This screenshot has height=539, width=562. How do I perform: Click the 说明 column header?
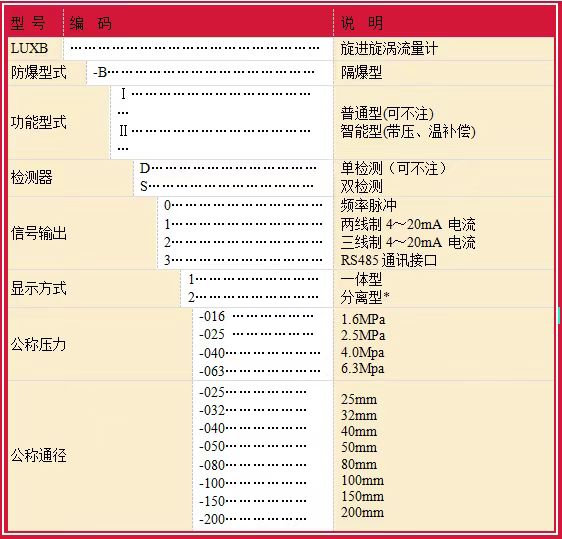click(362, 23)
